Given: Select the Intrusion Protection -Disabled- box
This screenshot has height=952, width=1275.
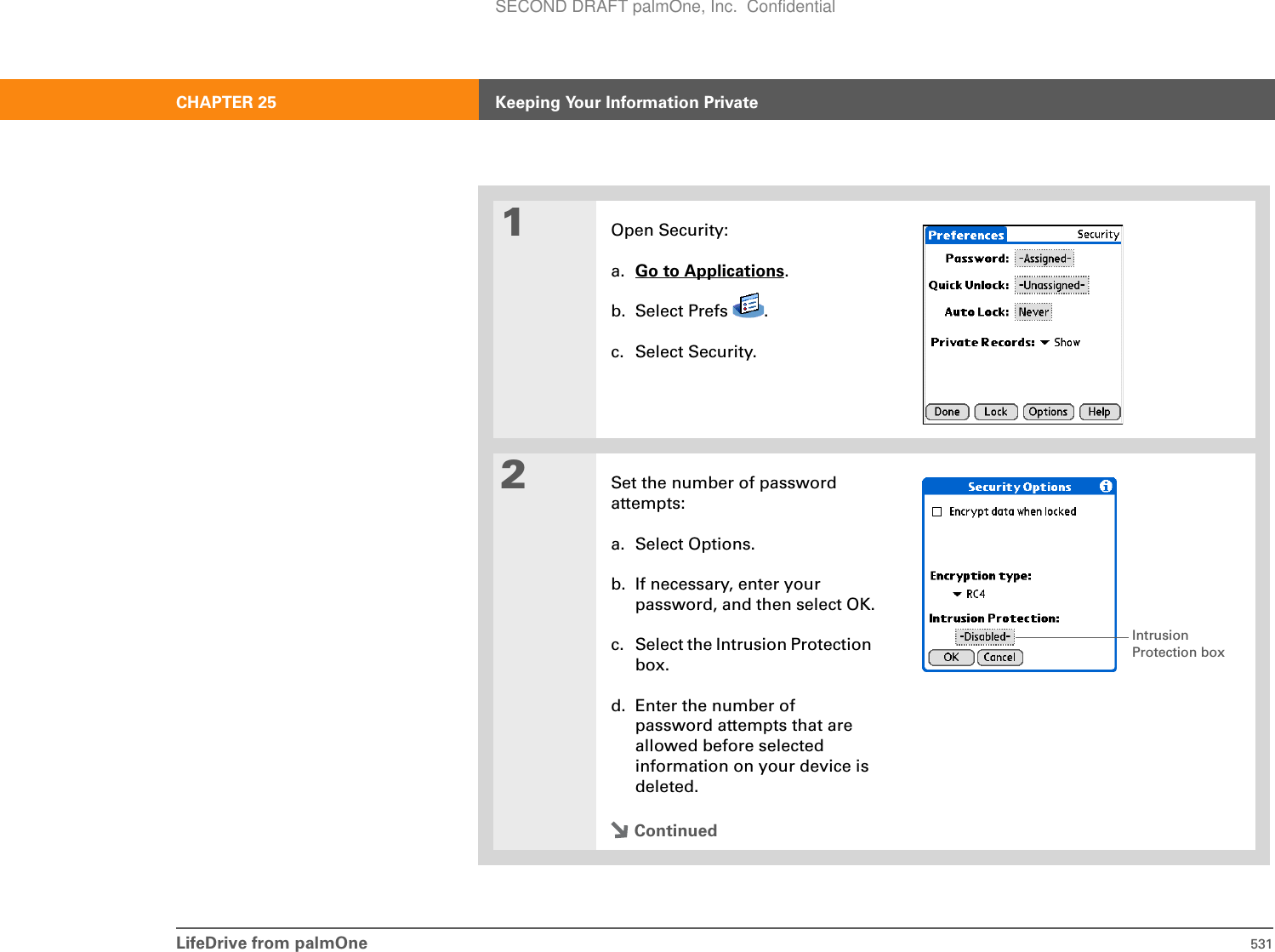Looking at the screenshot, I should point(985,636).
